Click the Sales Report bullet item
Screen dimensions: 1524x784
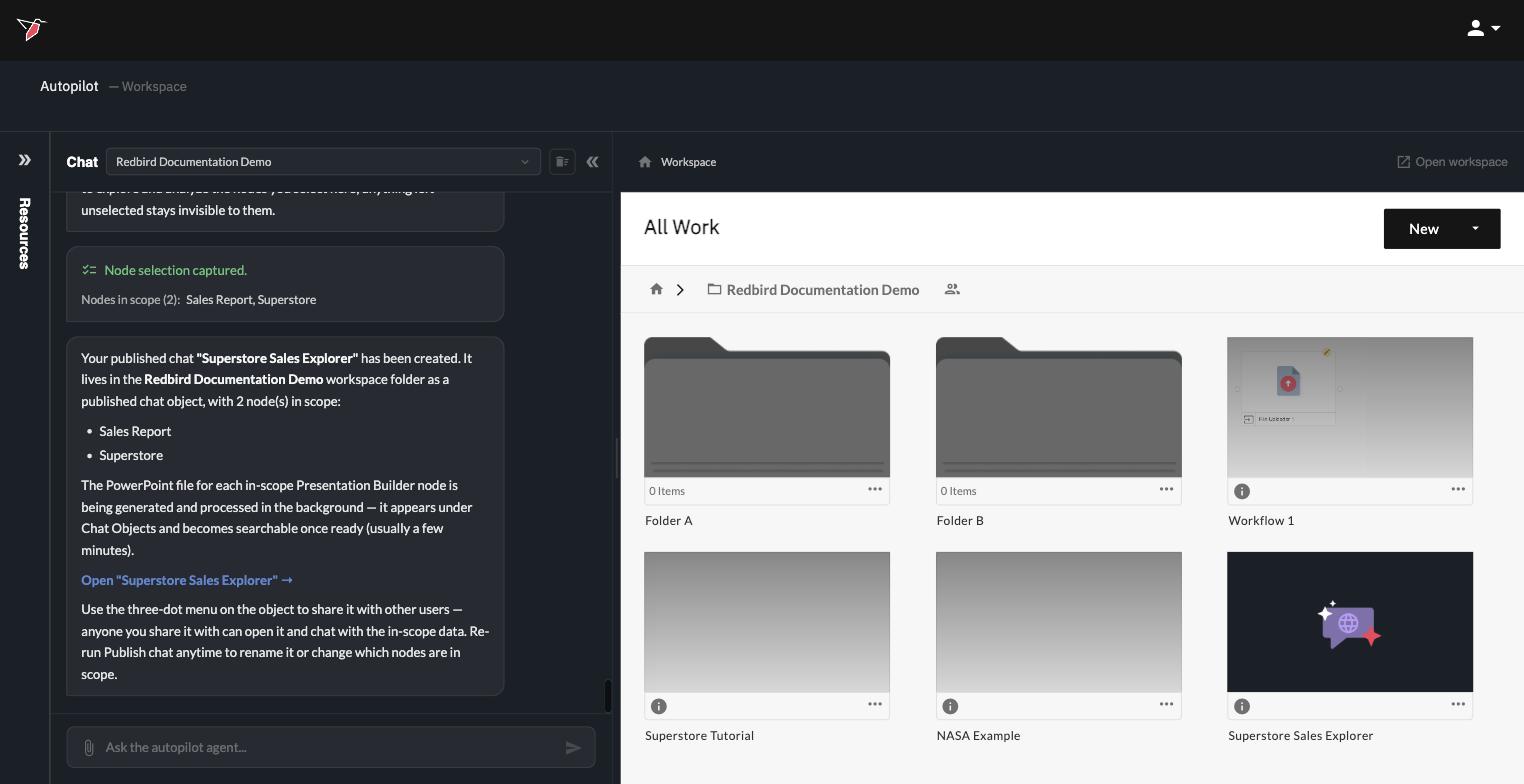135,431
